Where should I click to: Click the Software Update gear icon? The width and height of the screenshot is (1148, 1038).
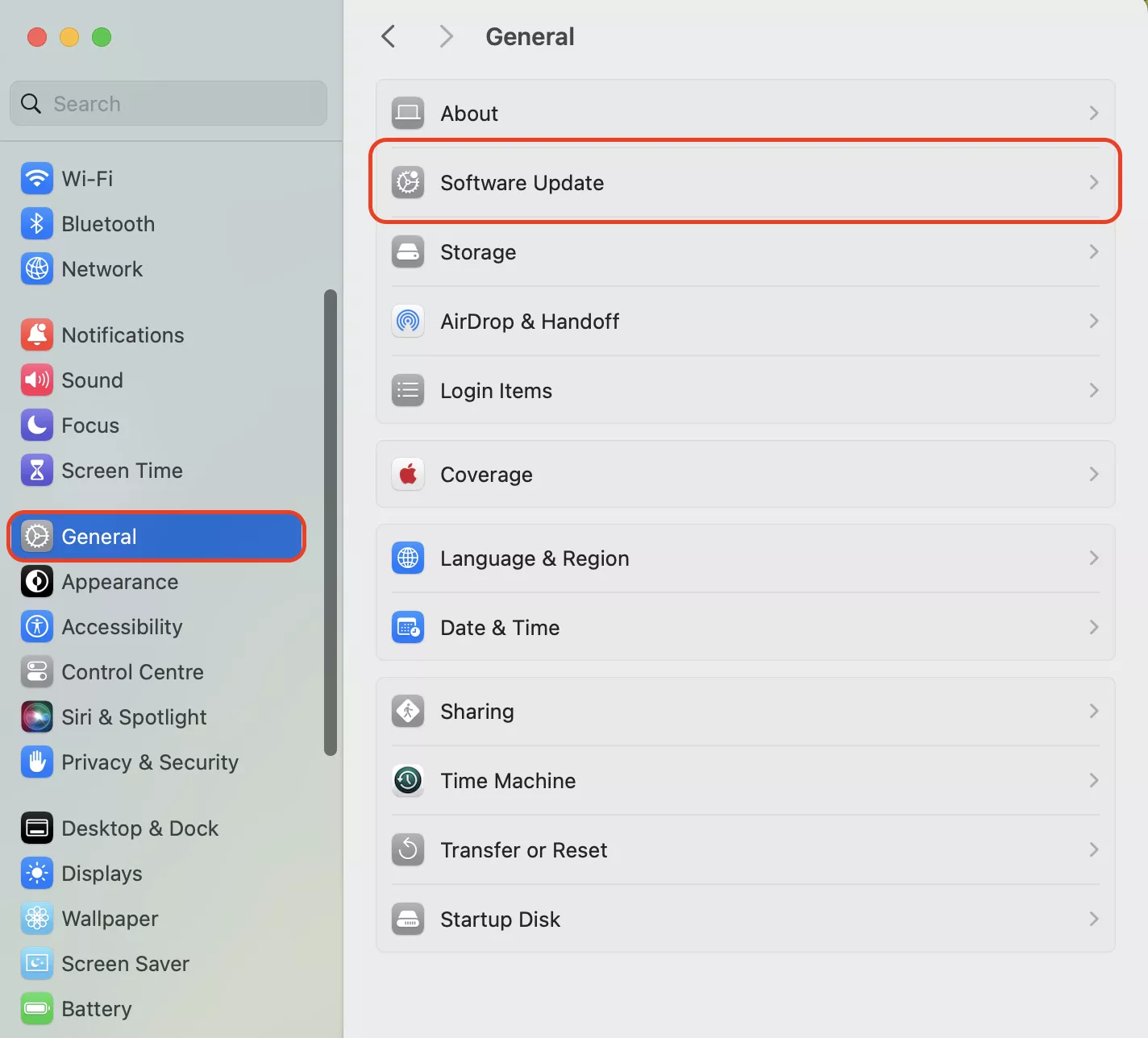[408, 182]
